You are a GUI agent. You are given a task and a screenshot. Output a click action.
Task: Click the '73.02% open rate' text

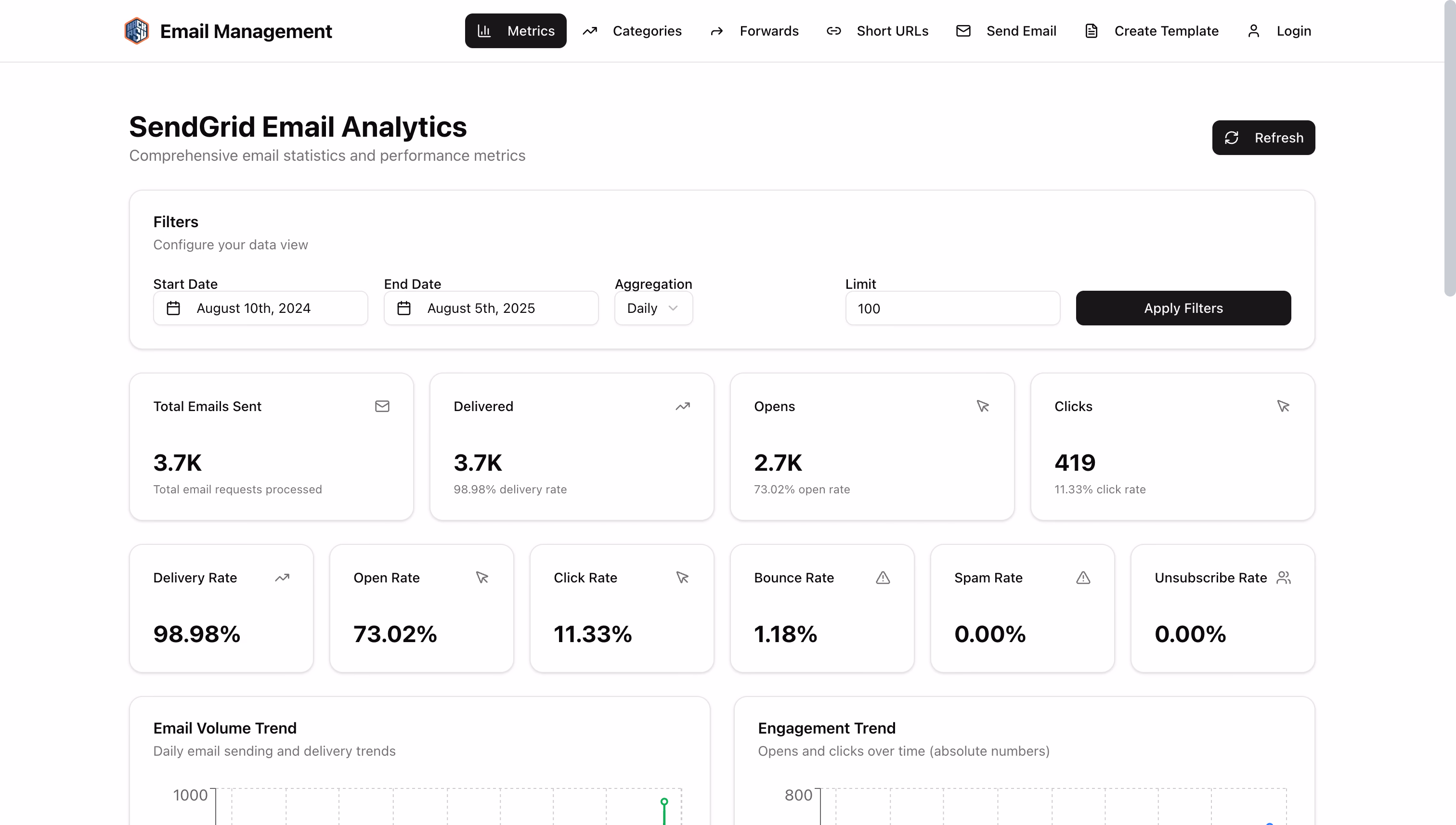(x=802, y=490)
